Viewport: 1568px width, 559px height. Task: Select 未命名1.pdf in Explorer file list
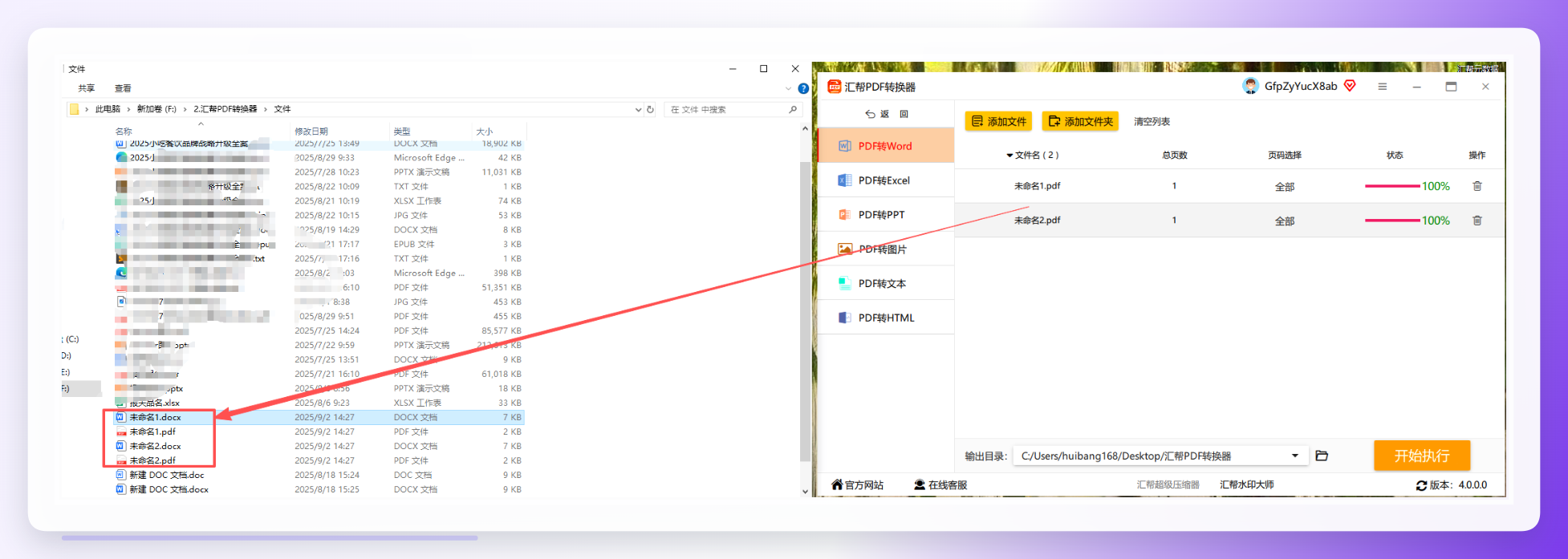coord(152,431)
